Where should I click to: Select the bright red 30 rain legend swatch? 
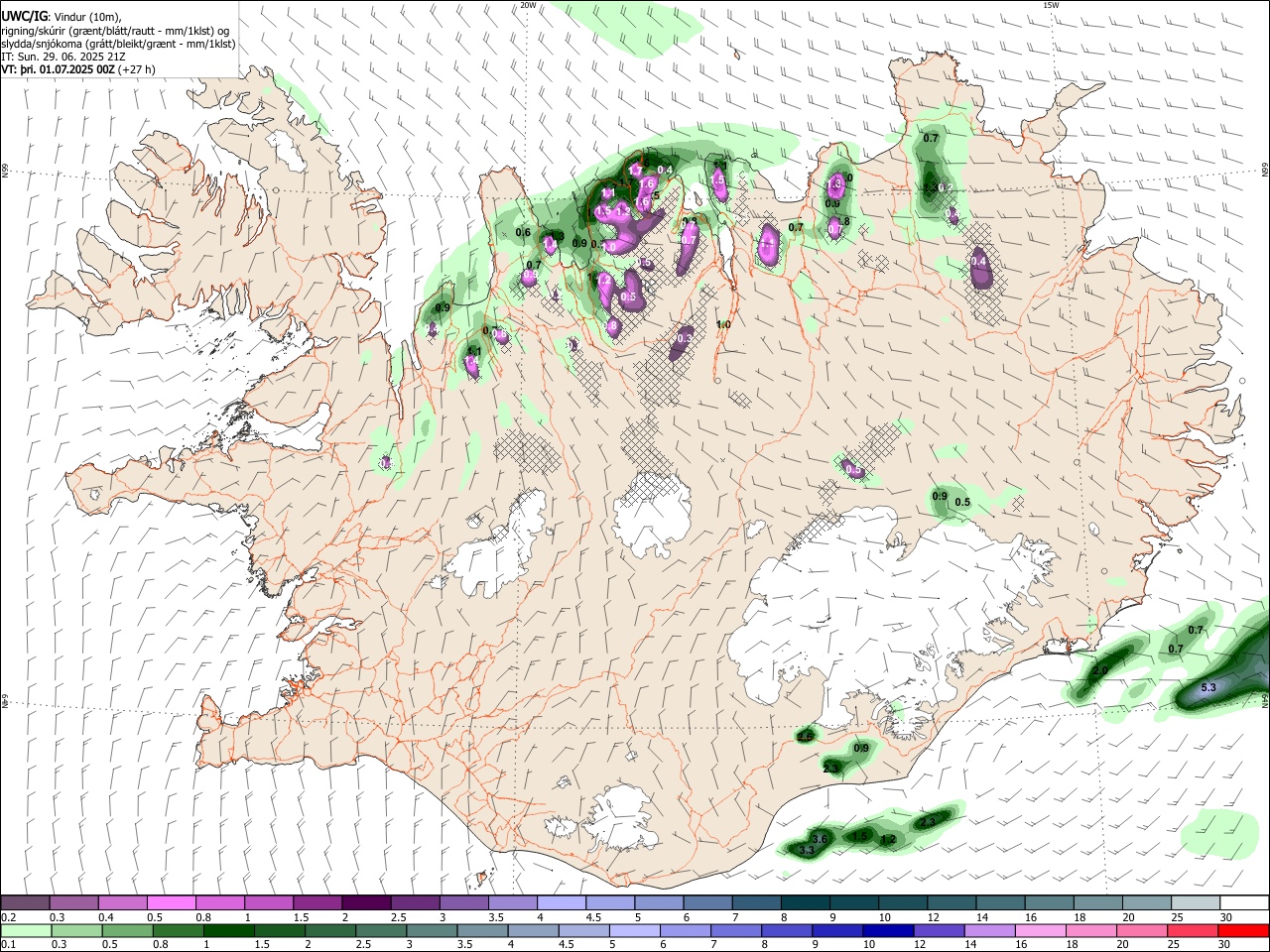coord(1242,930)
